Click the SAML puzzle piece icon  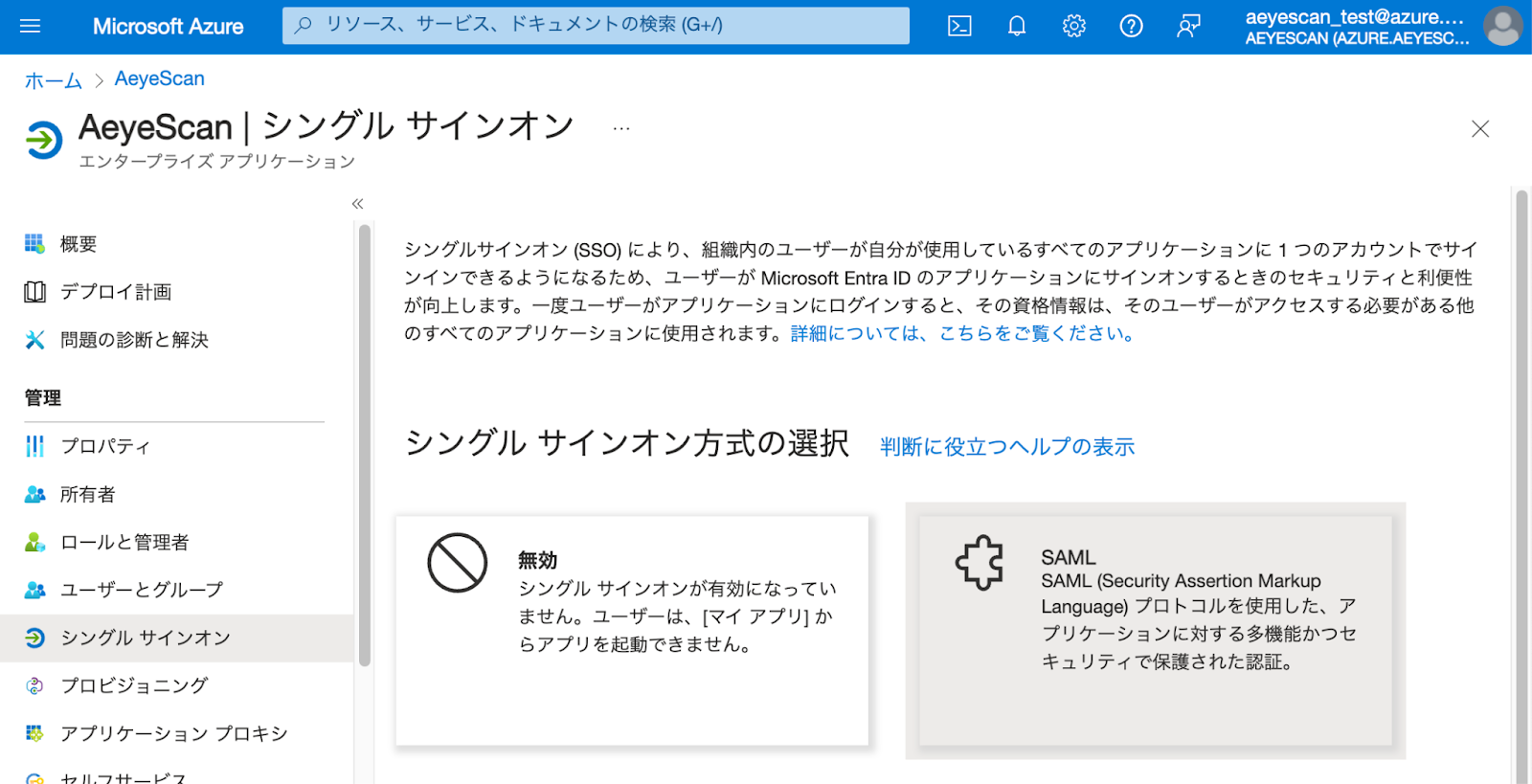click(980, 562)
